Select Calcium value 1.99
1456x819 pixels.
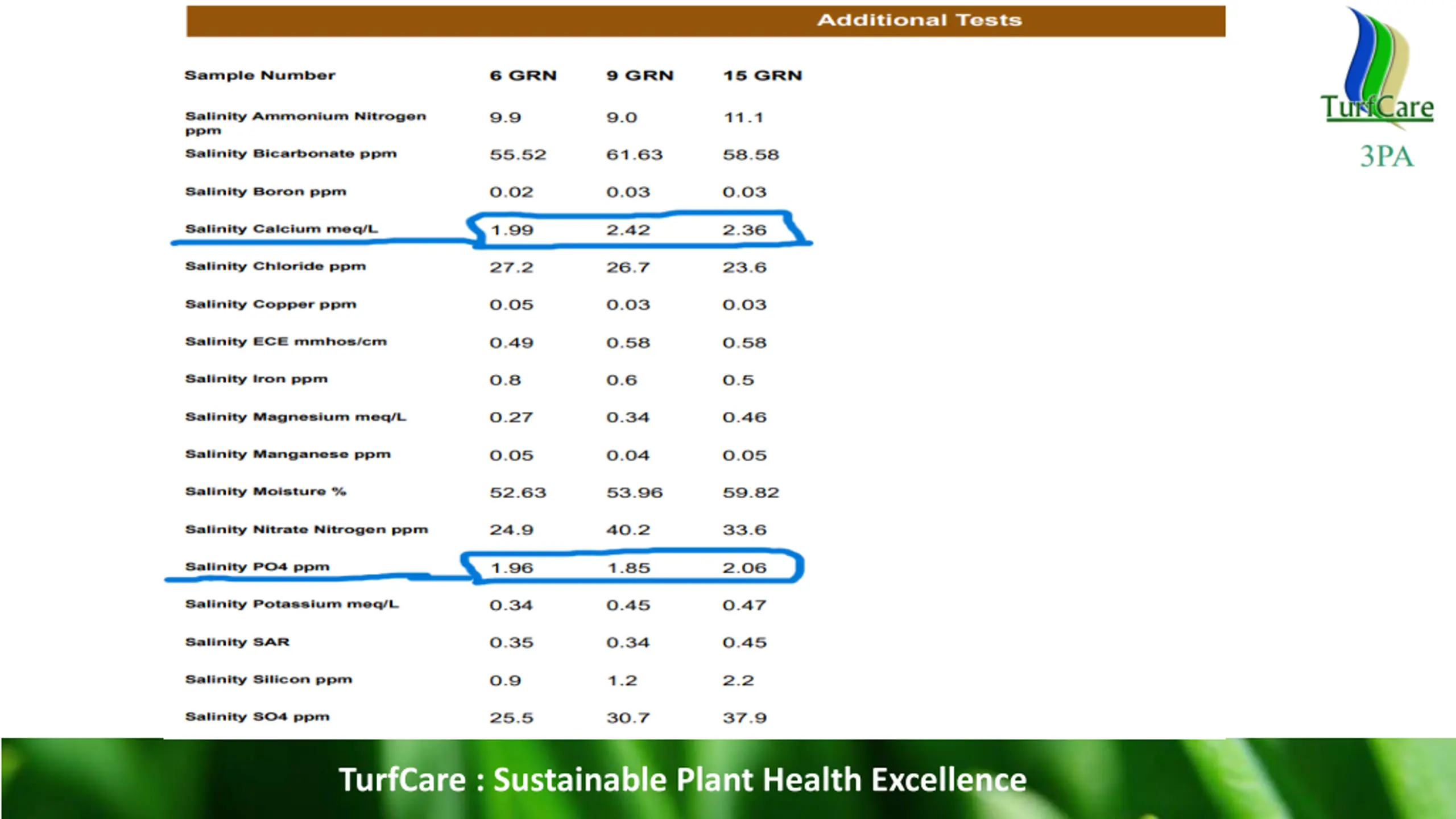[512, 230]
